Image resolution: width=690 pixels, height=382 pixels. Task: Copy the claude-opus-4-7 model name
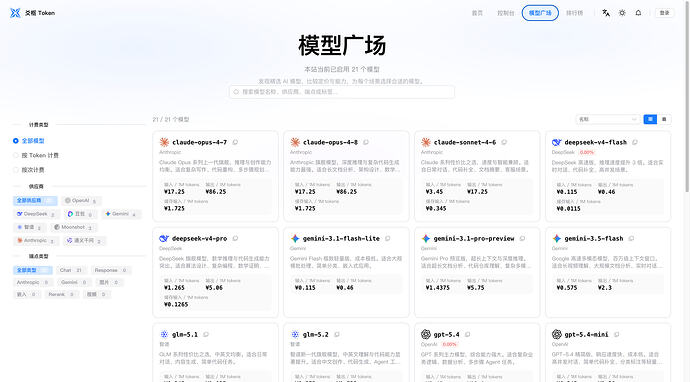click(235, 142)
